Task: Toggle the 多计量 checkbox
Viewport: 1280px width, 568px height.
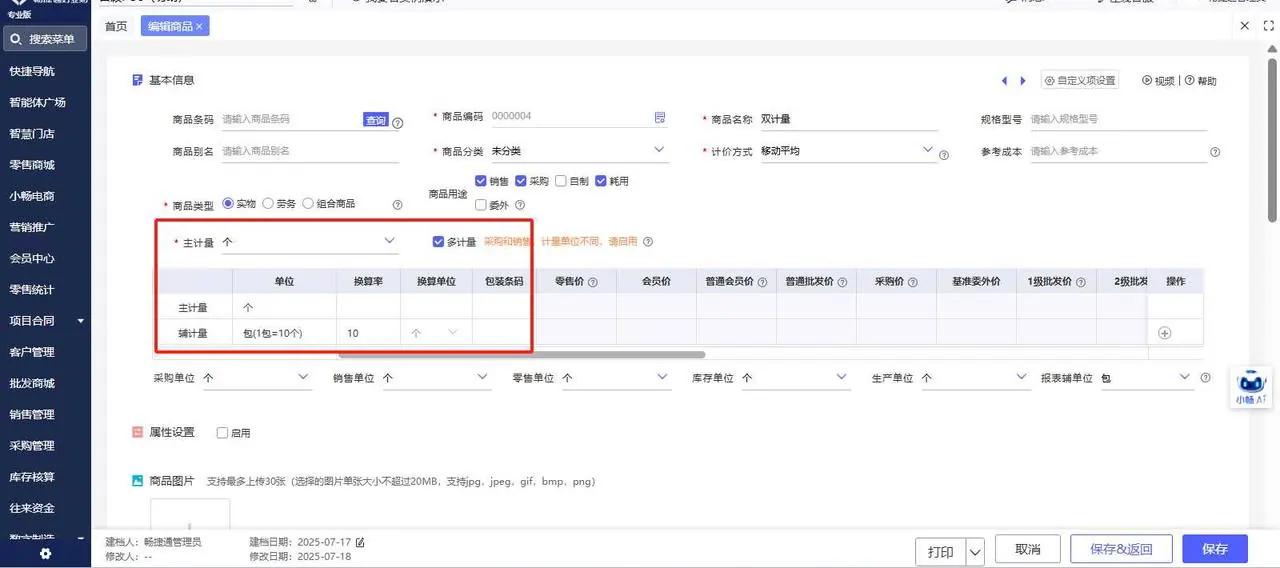Action: tap(438, 242)
